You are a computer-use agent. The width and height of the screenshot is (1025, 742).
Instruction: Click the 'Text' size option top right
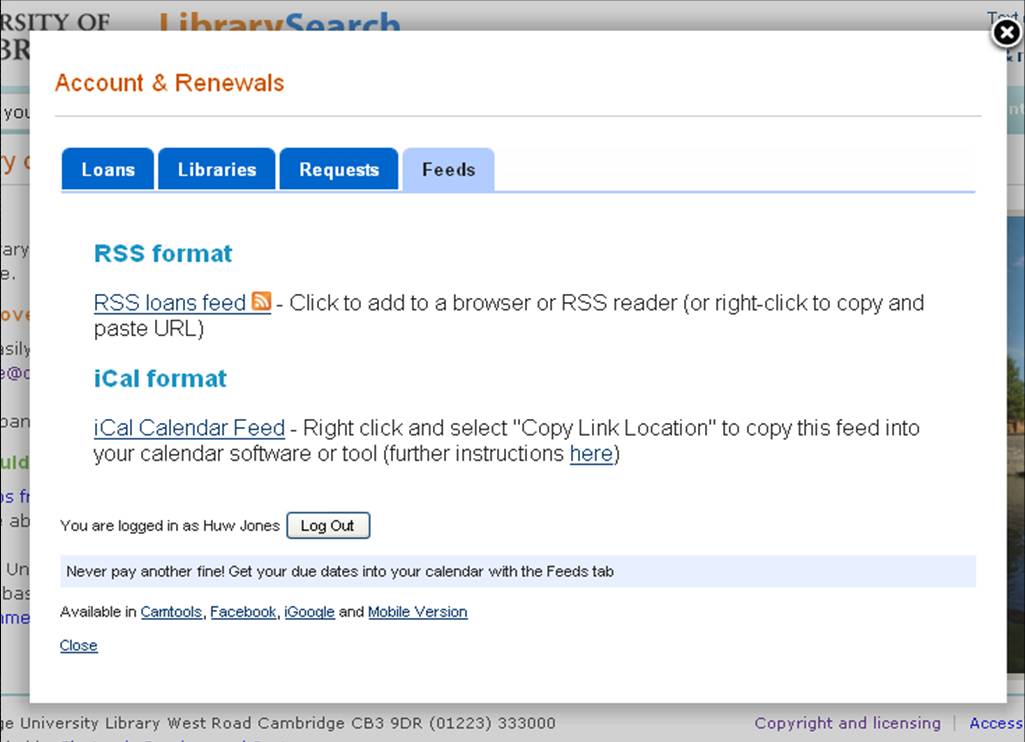coord(1003,15)
